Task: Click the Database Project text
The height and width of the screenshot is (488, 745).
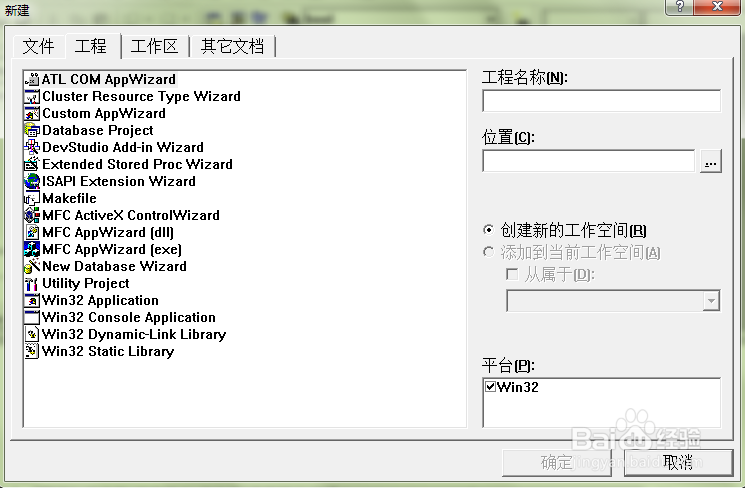Action: click(x=98, y=130)
